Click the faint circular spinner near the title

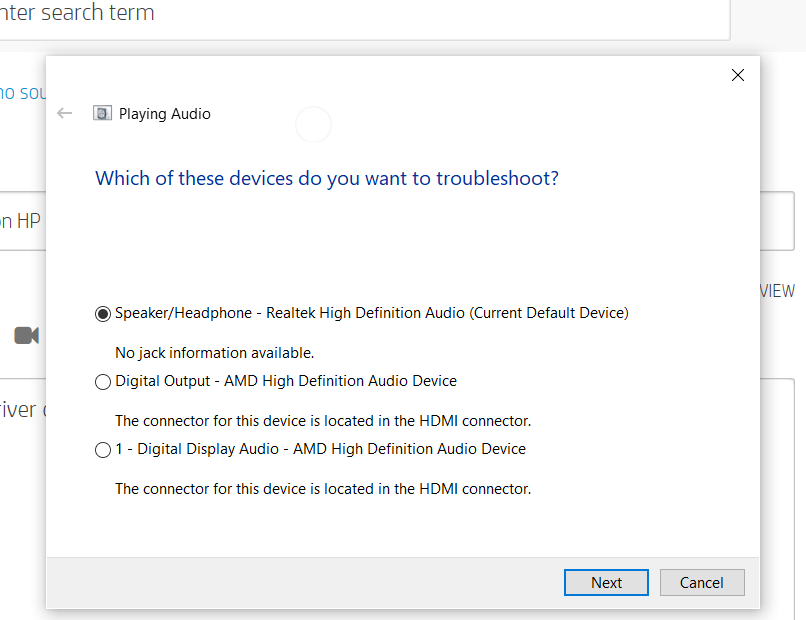313,124
